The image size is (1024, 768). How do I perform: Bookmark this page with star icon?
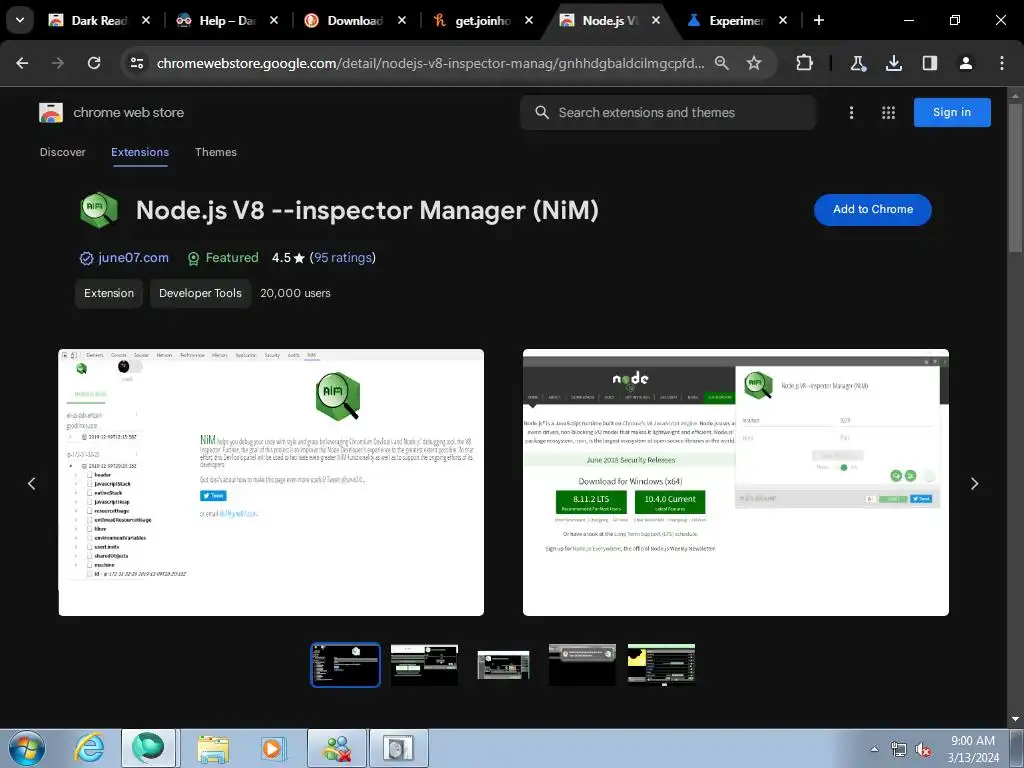[754, 63]
